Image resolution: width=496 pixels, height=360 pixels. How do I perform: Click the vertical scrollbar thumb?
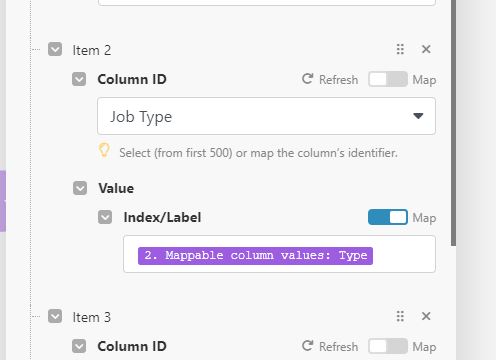click(454, 123)
